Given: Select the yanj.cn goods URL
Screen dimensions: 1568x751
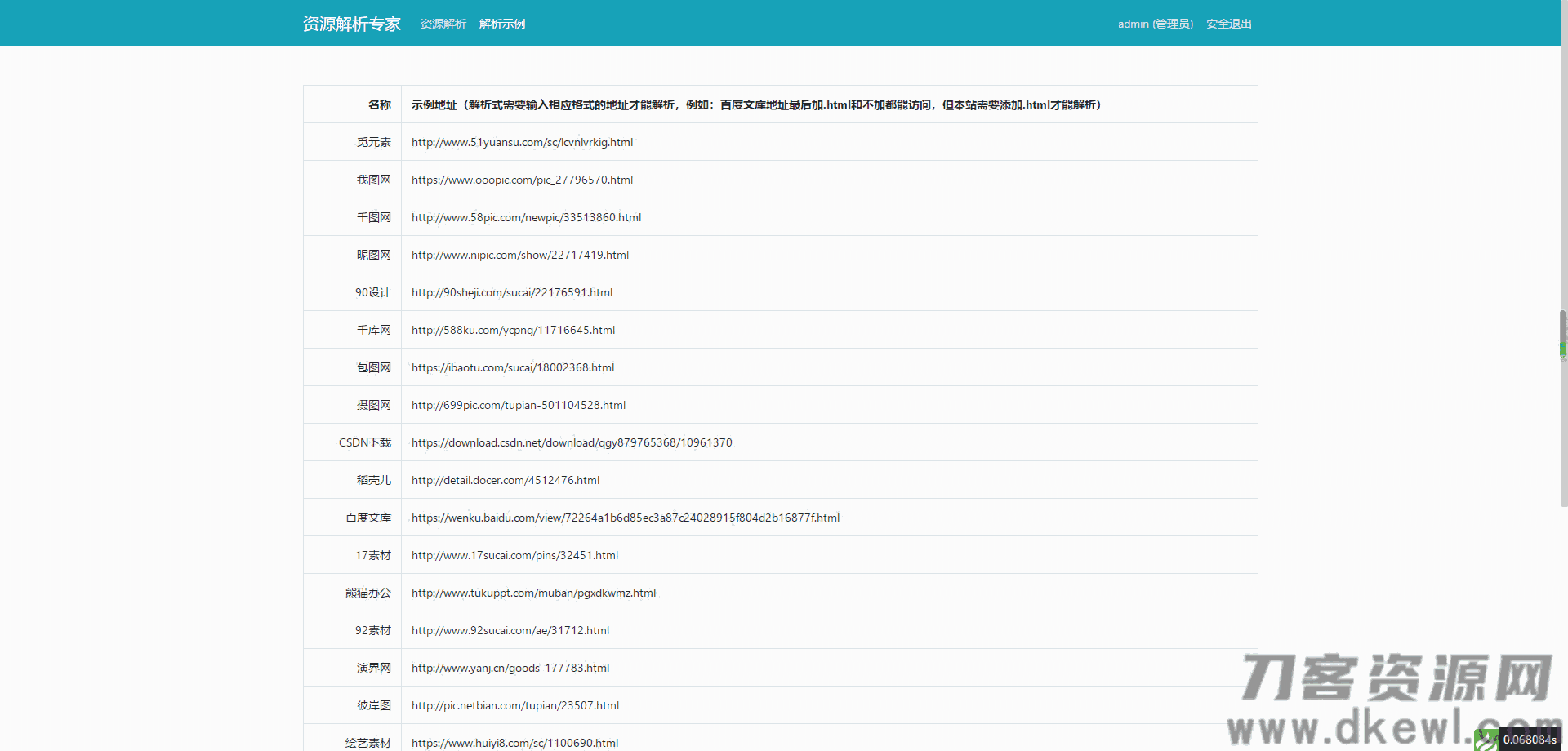Looking at the screenshot, I should (x=510, y=668).
